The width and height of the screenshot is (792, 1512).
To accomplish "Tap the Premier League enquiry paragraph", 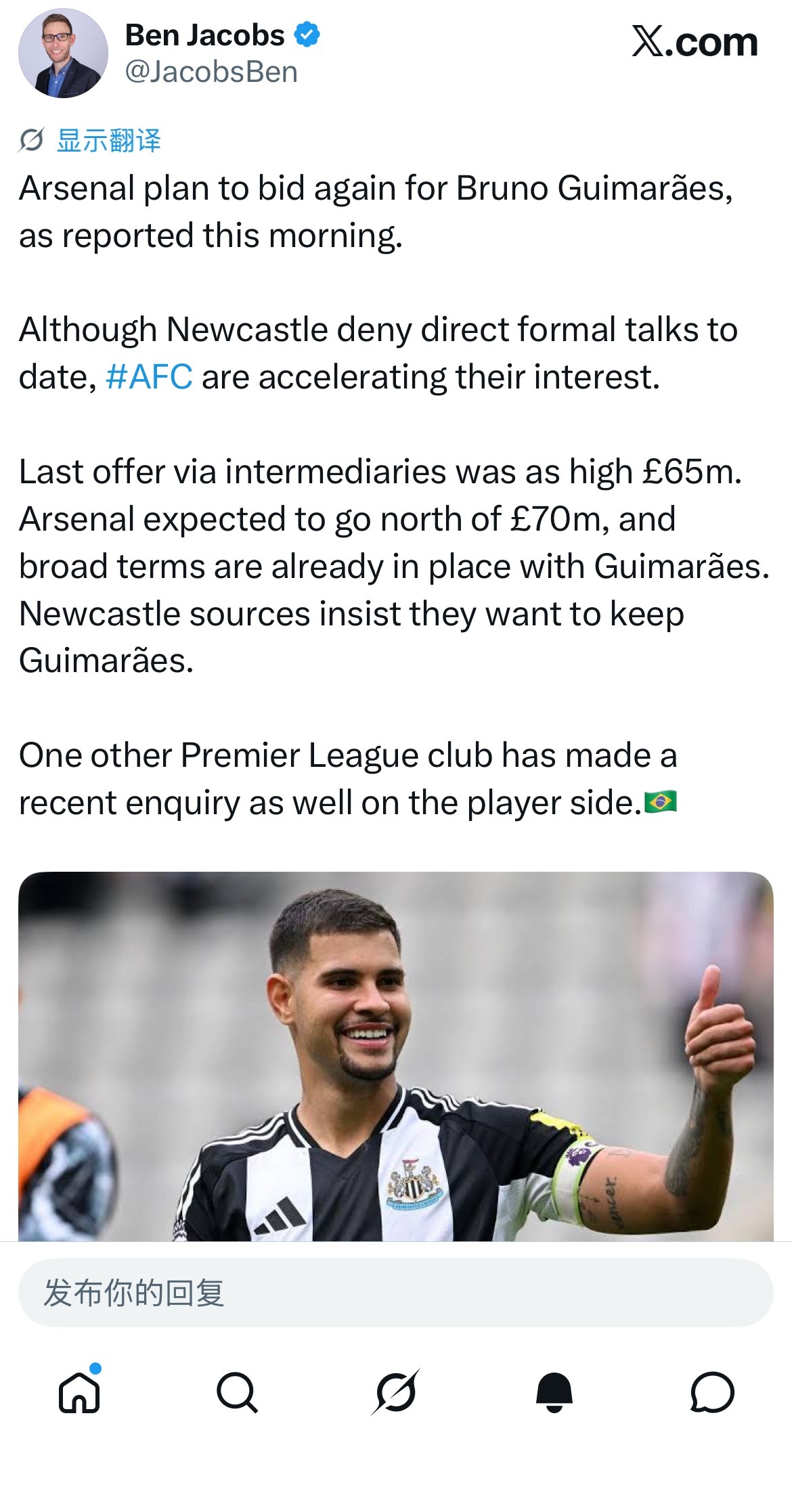I will (x=348, y=778).
